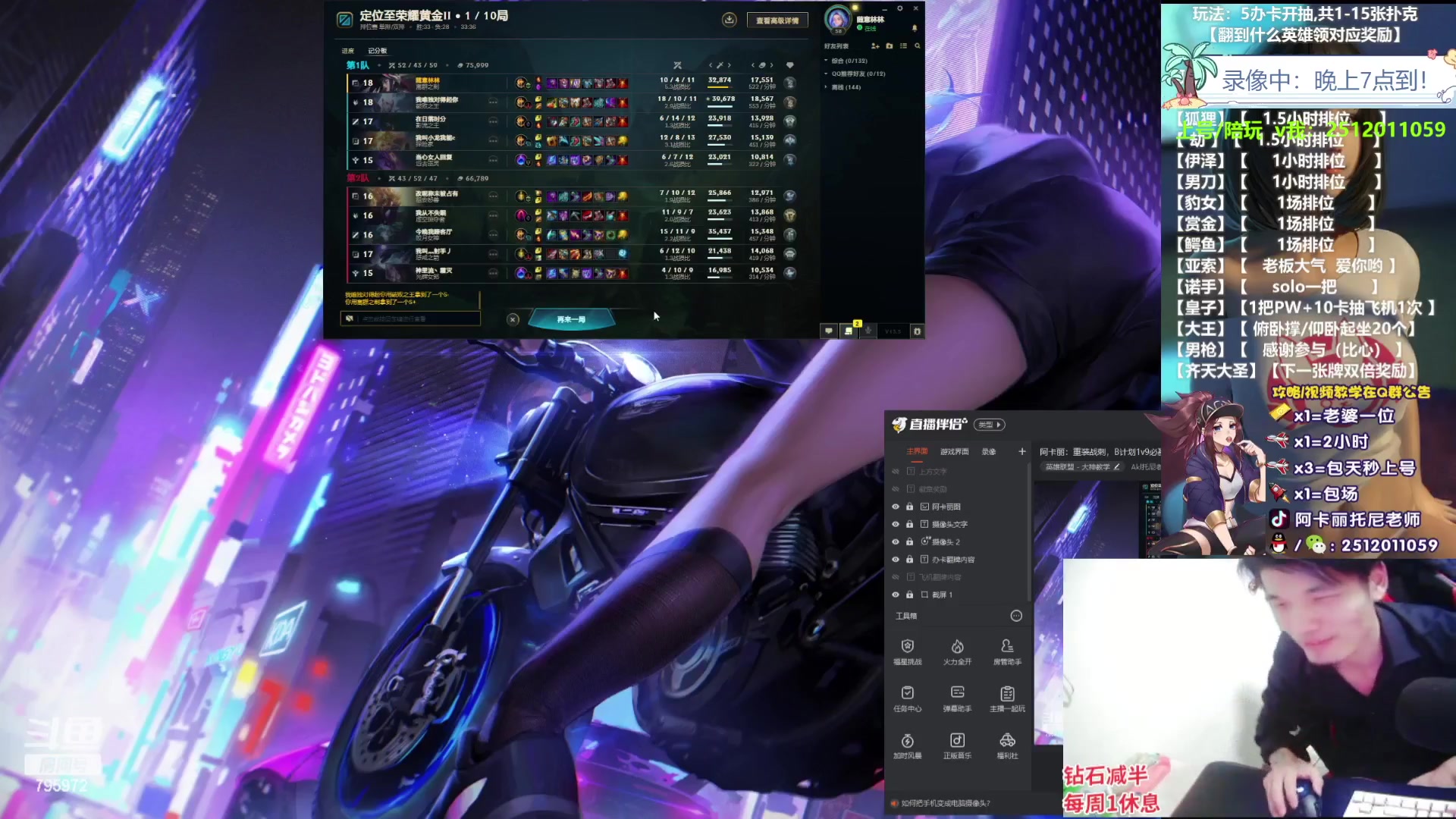Screen dimensions: 1456x819
Task: Open 火力全开 tool
Action: [957, 651]
